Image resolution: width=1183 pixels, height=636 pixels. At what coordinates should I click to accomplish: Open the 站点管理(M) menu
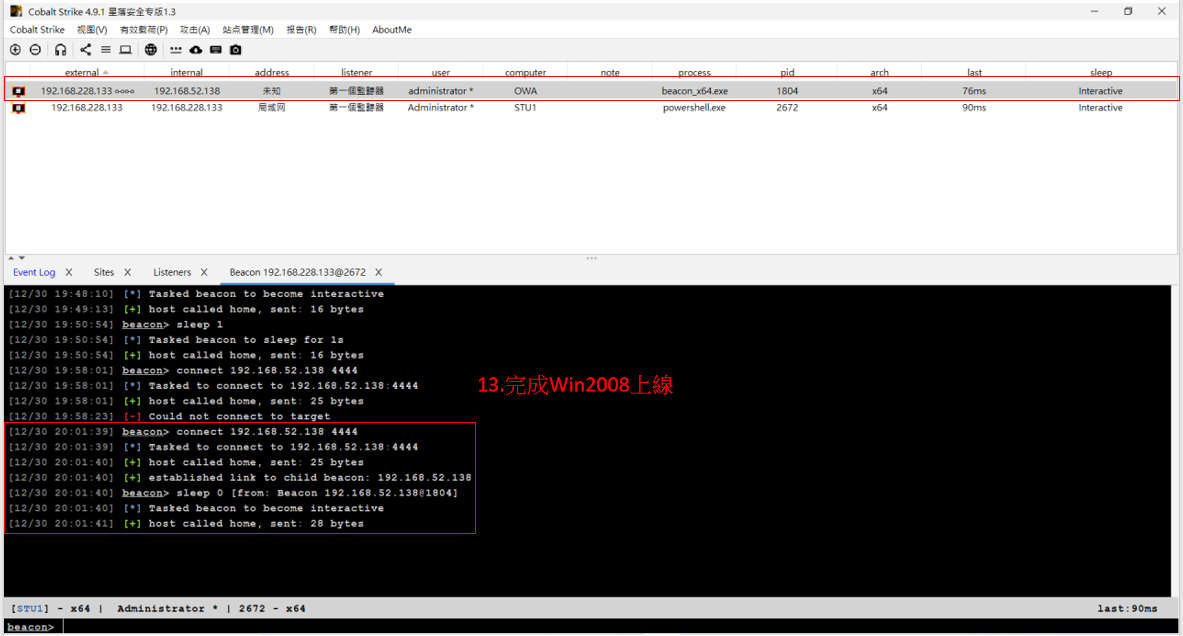pyautogui.click(x=247, y=29)
